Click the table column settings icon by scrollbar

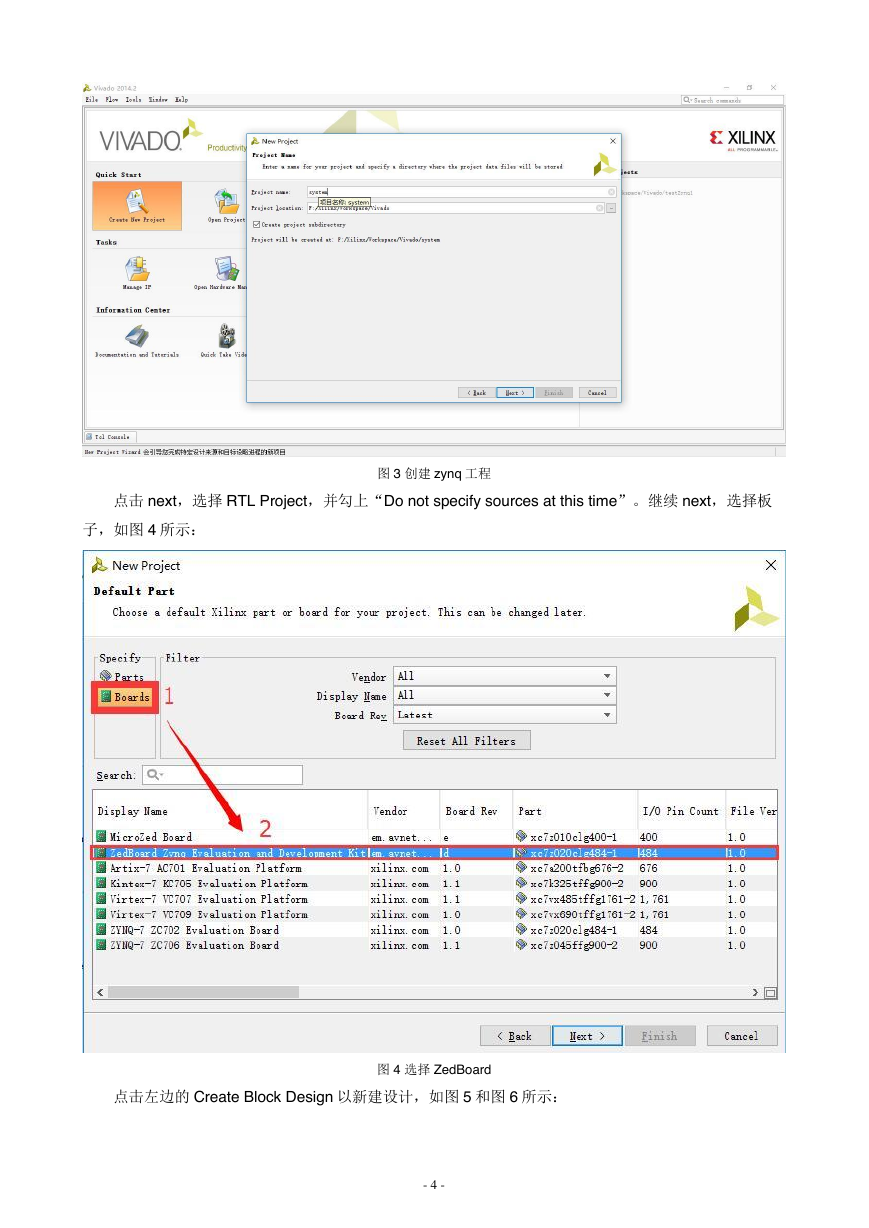tap(770, 993)
